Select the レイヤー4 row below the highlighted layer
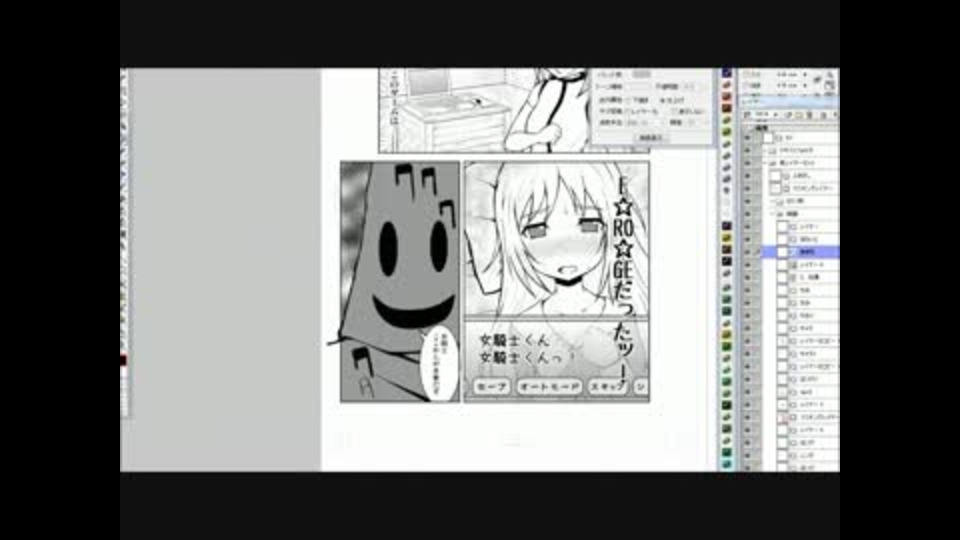The width and height of the screenshot is (960, 540). pos(800,264)
